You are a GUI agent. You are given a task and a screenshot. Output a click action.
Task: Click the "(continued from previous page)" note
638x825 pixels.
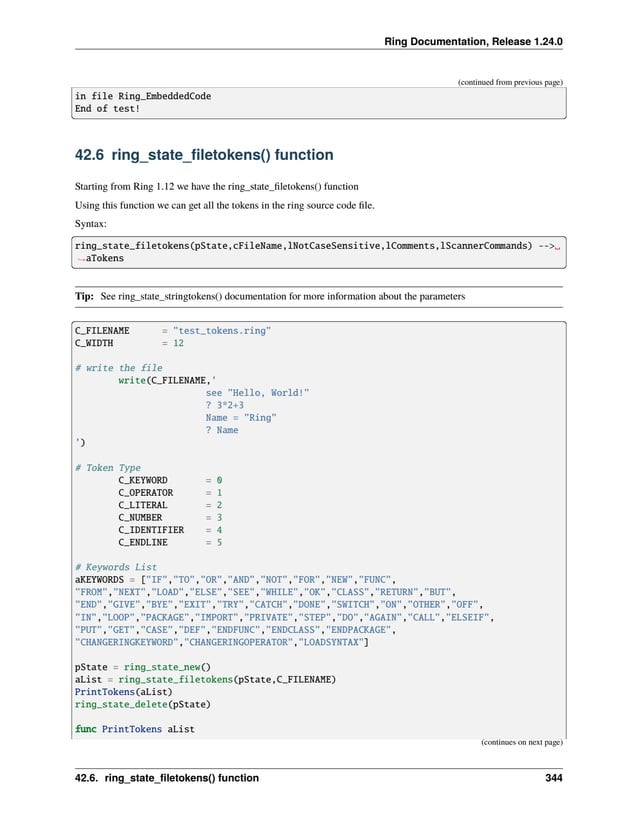pos(510,82)
